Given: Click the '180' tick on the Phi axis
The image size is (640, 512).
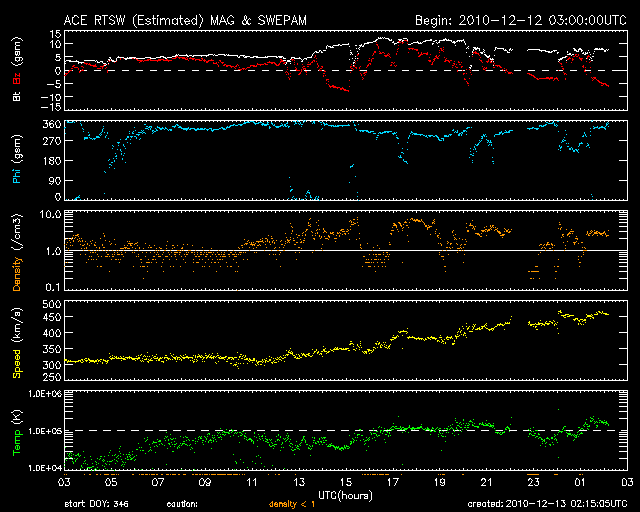Looking at the screenshot, I should [x=52, y=161].
